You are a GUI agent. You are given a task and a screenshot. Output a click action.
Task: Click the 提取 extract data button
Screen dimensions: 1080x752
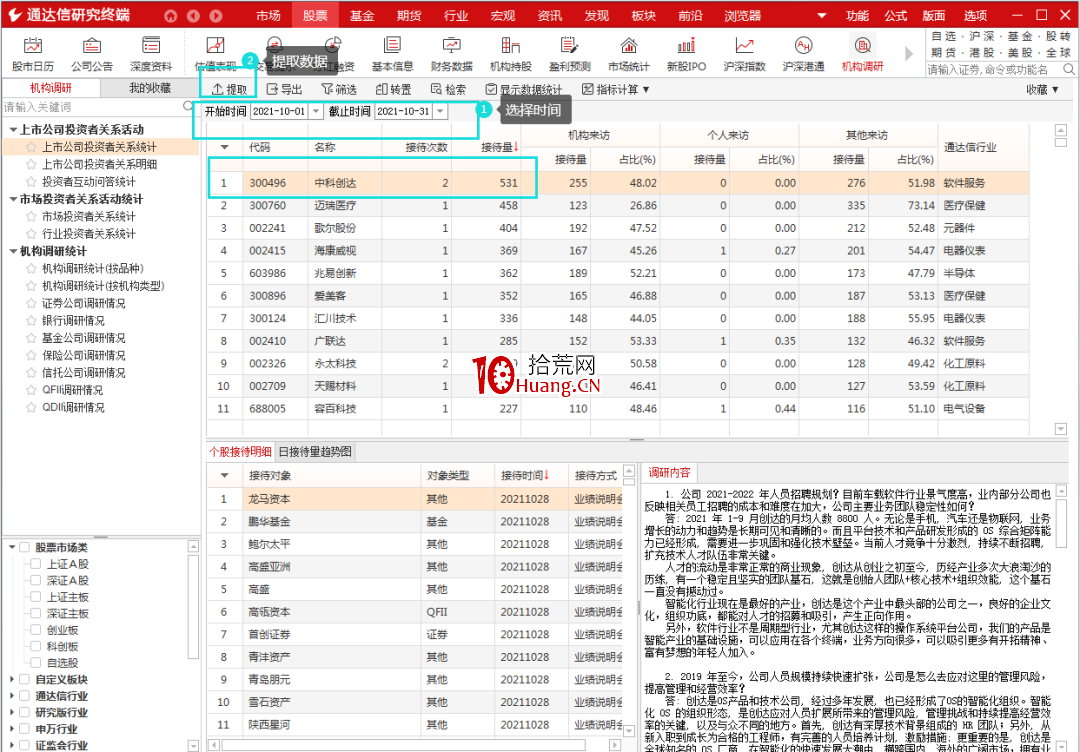pos(230,88)
